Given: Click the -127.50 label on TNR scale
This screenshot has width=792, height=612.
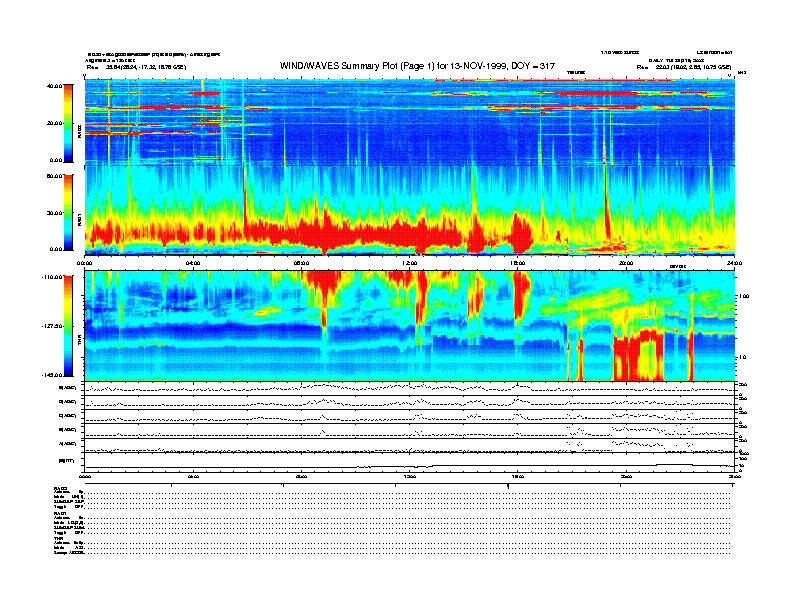Looking at the screenshot, I should tap(52, 326).
